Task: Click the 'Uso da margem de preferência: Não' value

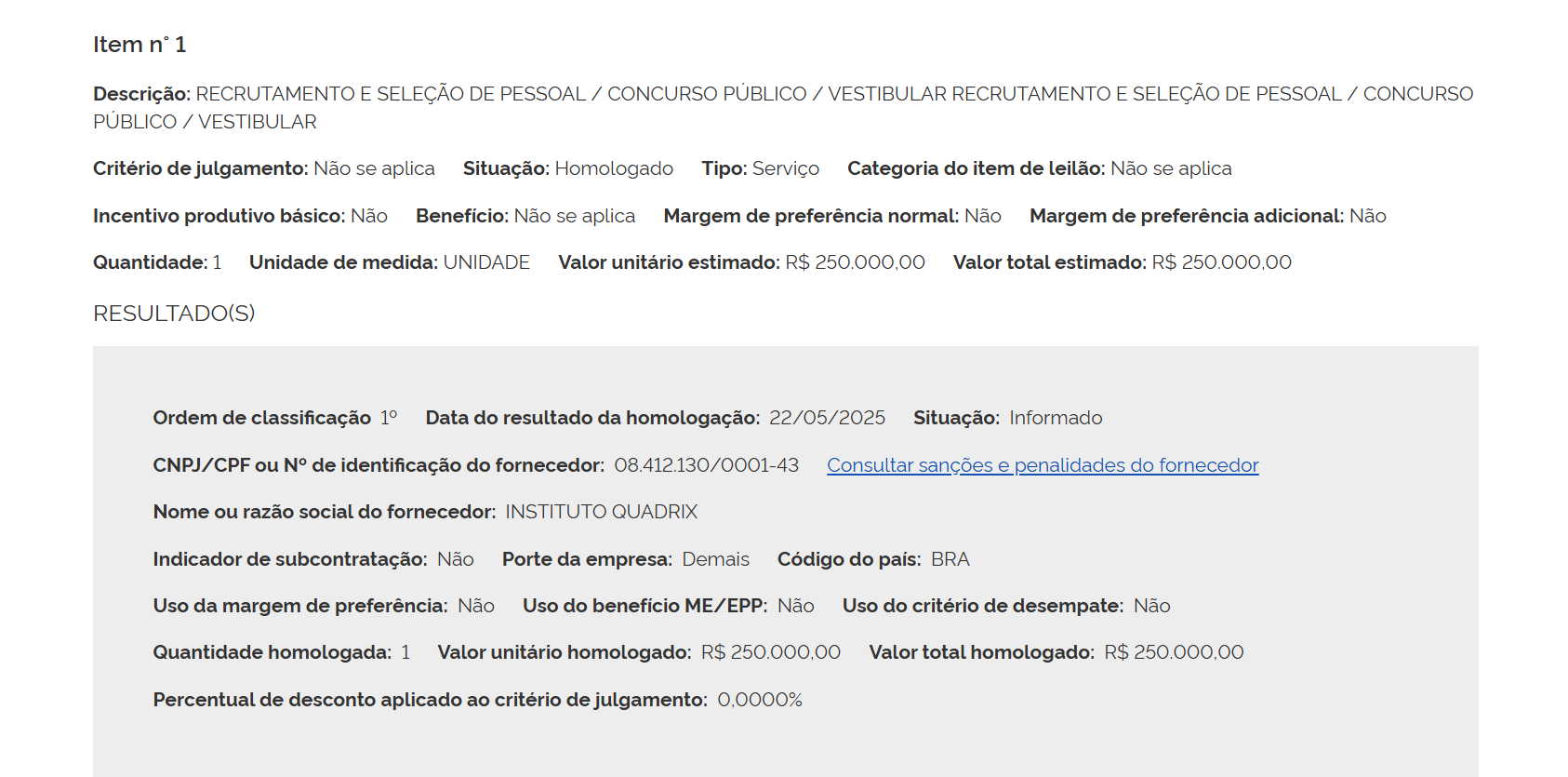Action: click(x=476, y=606)
